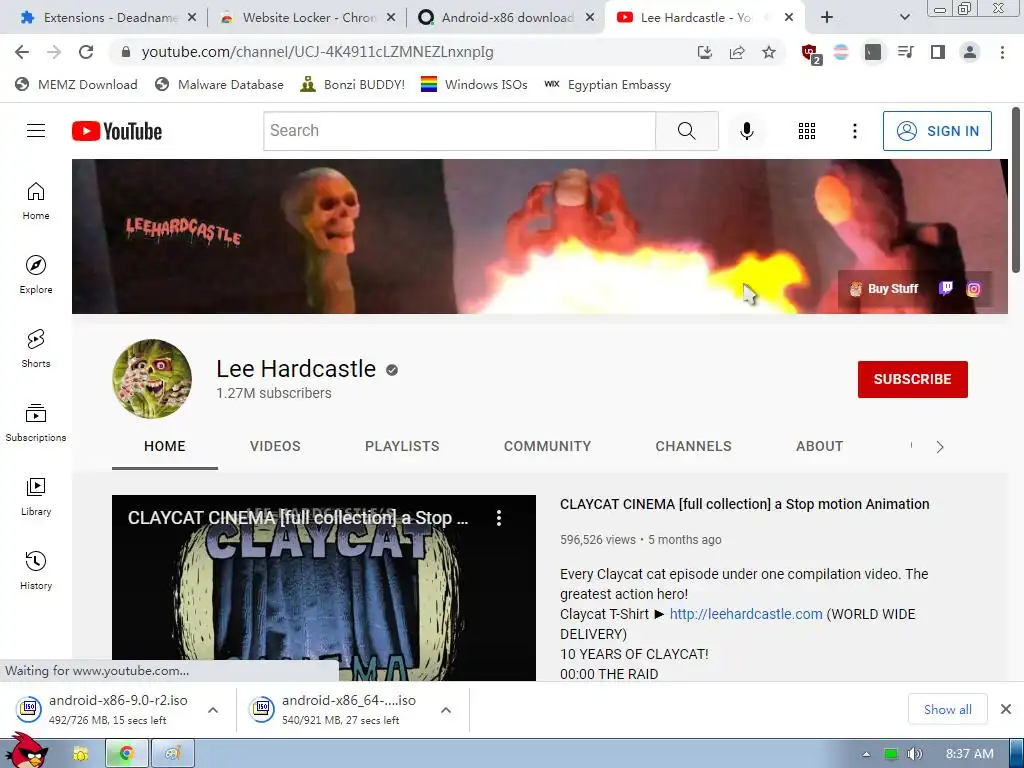The height and width of the screenshot is (768, 1024).
Task: Open Subscriptions in sidebar
Action: 36,423
